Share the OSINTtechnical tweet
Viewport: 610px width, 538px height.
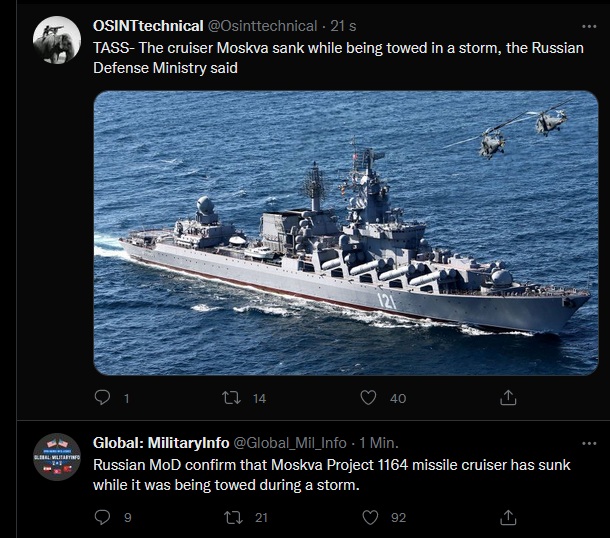[x=508, y=397]
